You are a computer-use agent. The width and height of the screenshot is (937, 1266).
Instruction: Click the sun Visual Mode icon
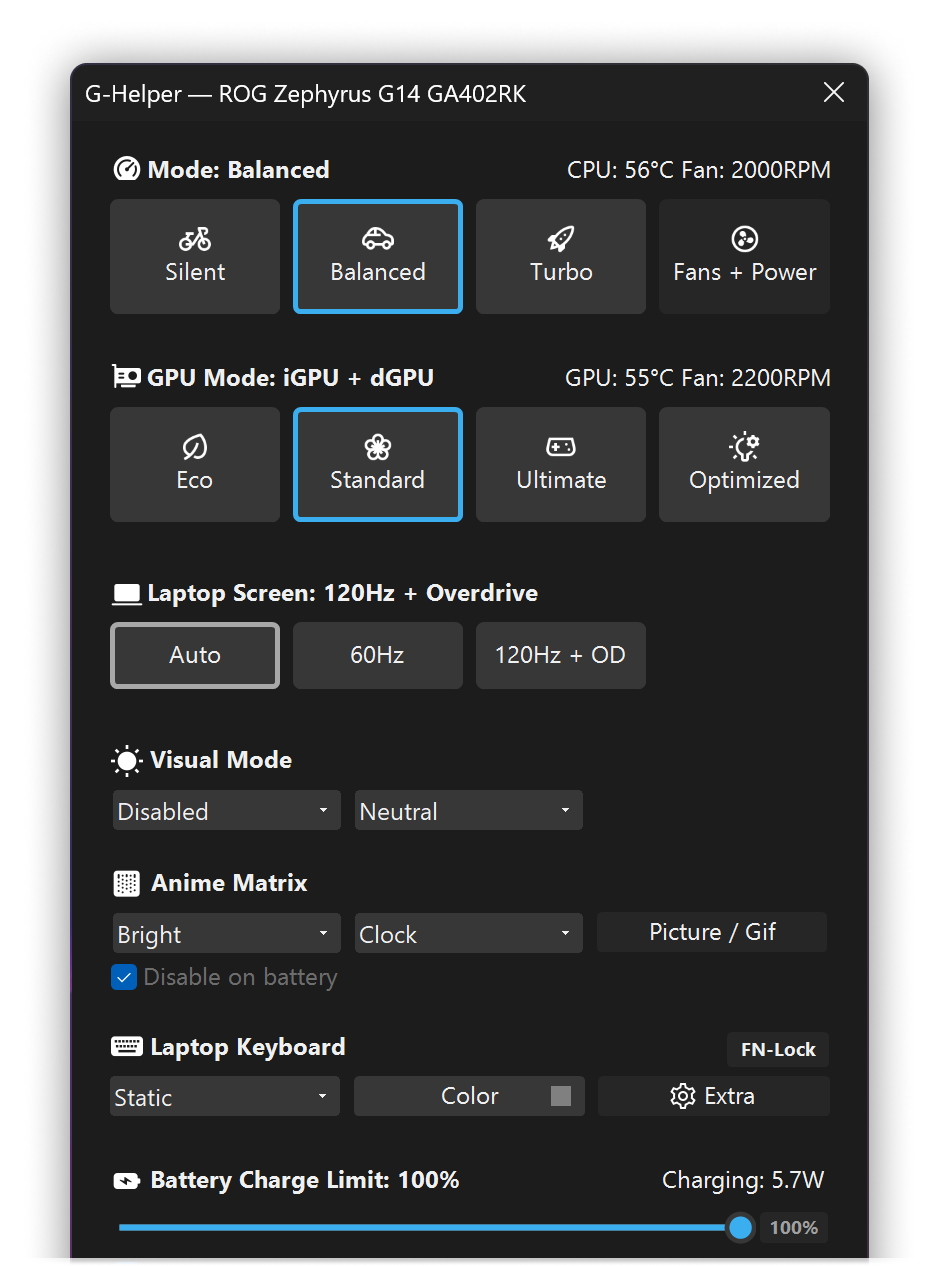click(x=127, y=761)
